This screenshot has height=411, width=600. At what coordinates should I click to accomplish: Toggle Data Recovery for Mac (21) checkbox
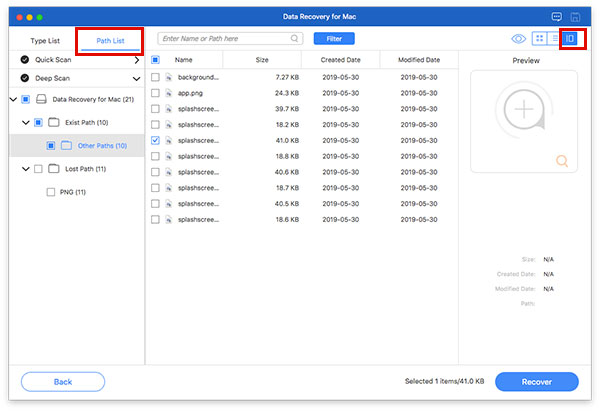click(26, 99)
